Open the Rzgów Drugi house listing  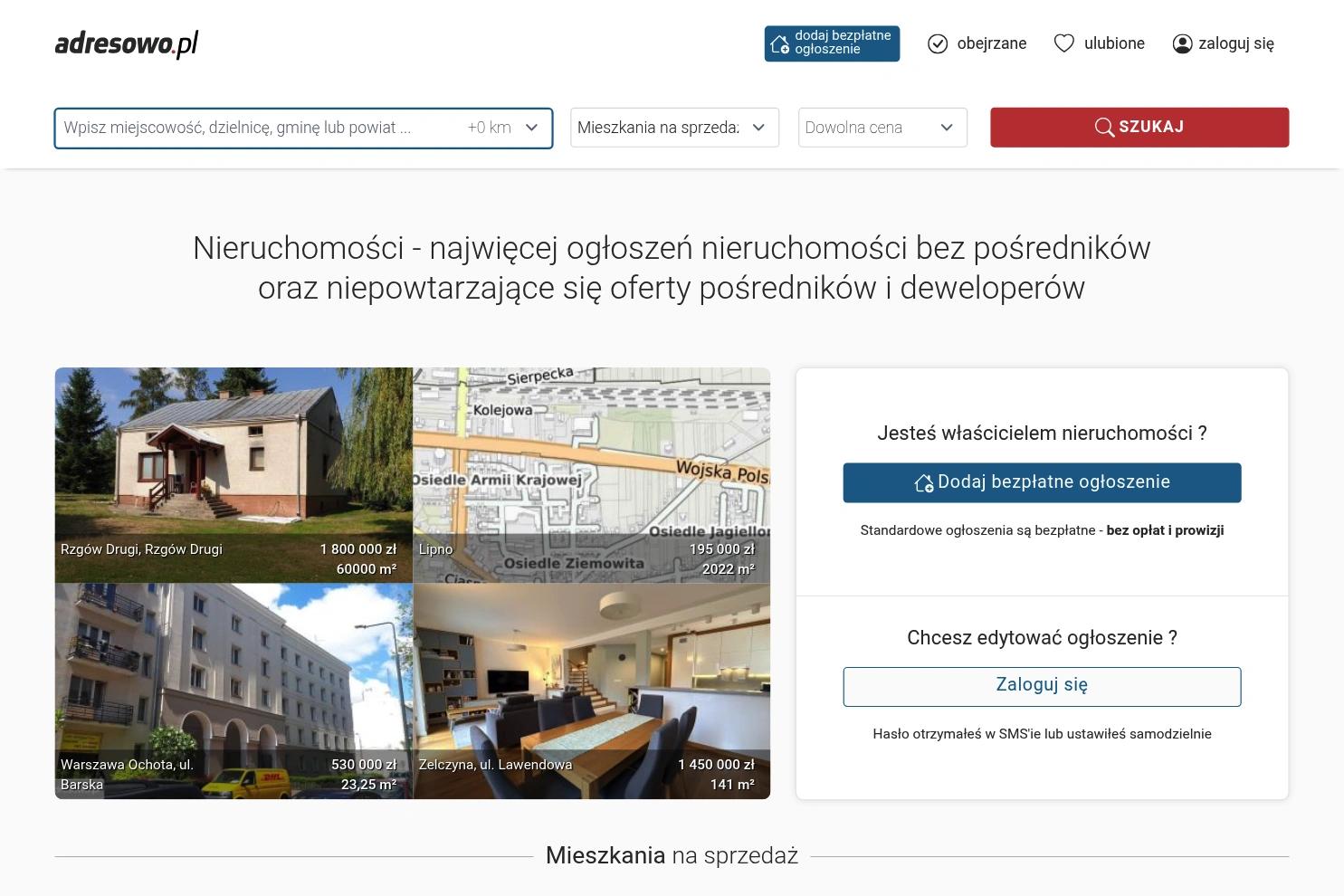[234, 475]
